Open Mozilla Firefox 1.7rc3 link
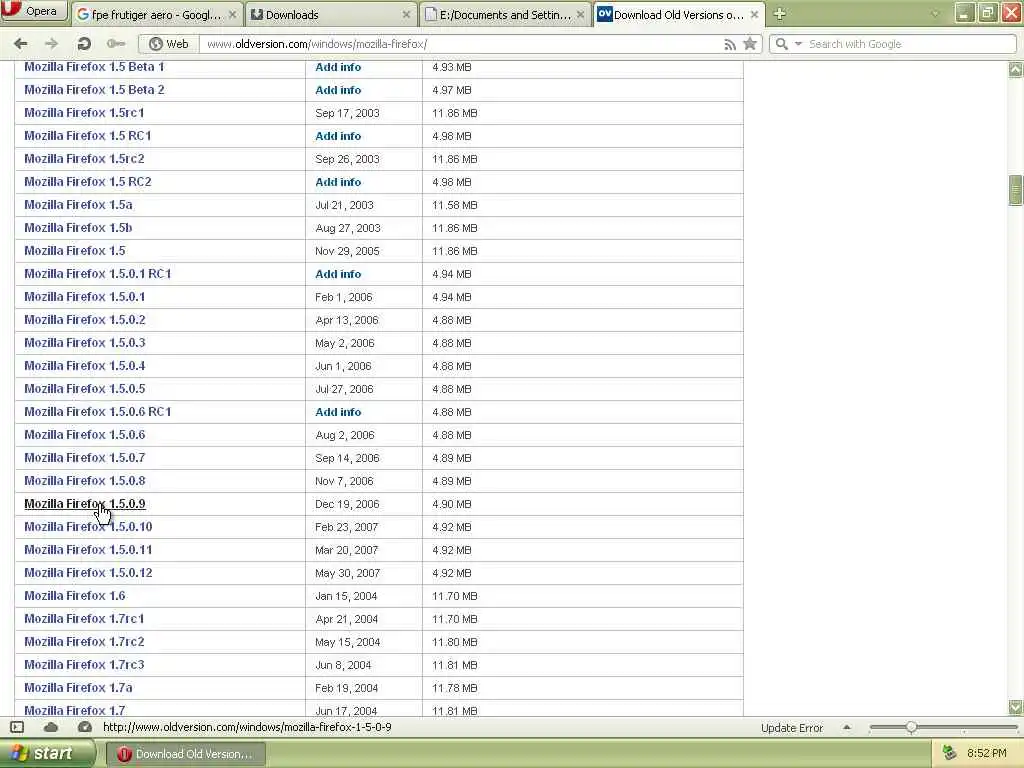The height and width of the screenshot is (768, 1024). click(x=84, y=665)
